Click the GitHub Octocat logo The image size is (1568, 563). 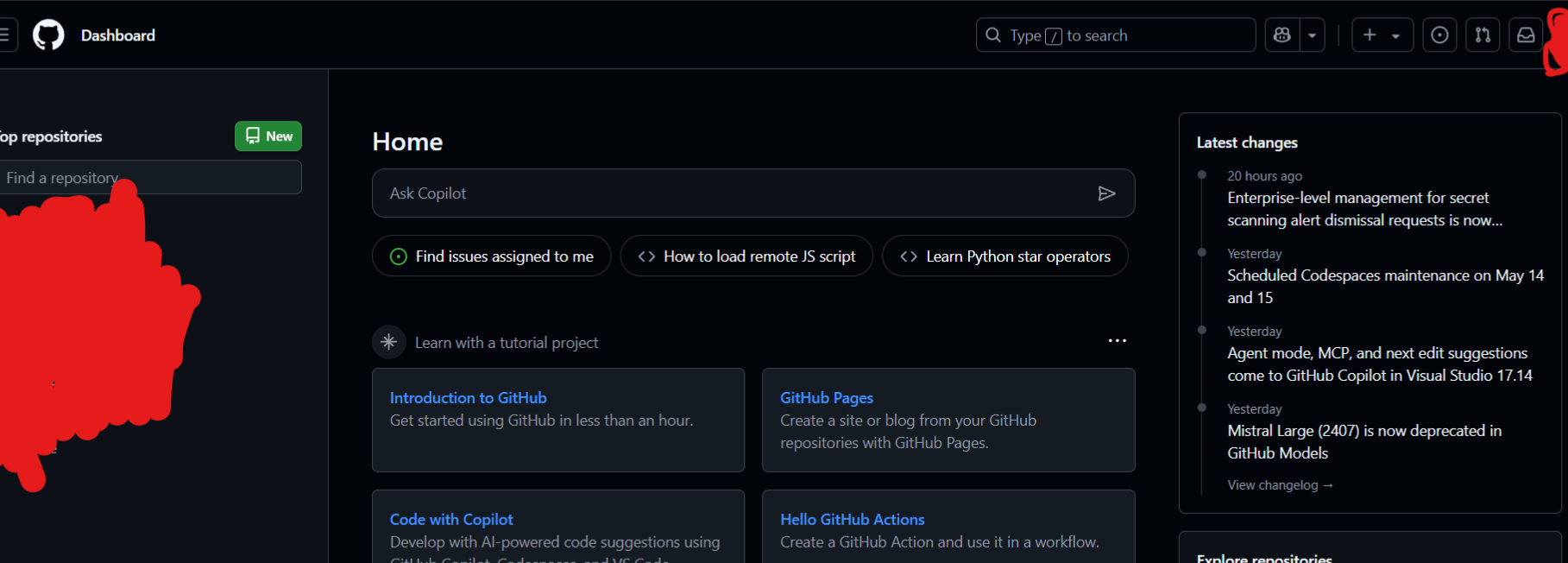tap(48, 35)
